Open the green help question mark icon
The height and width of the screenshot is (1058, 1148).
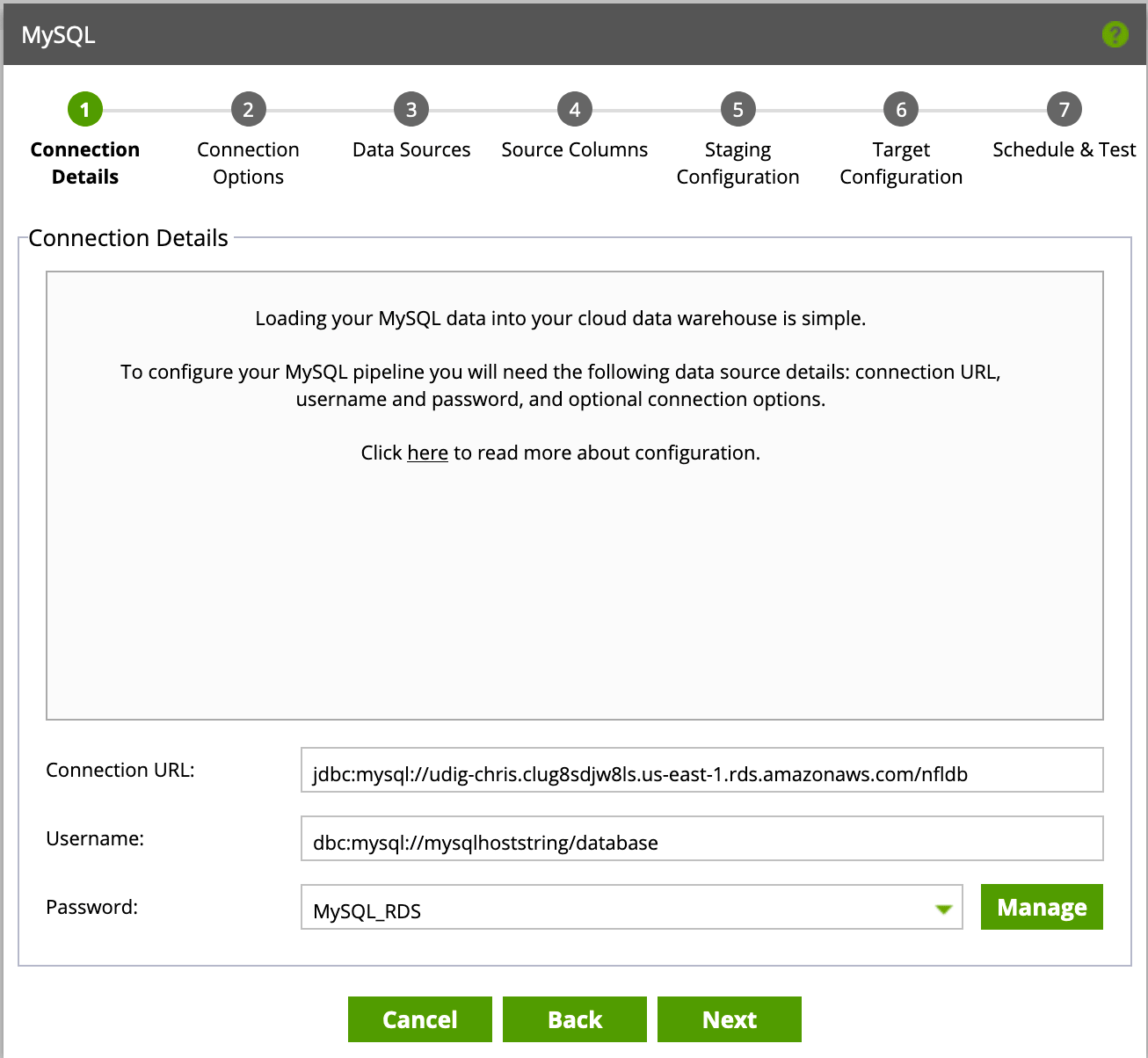click(x=1115, y=34)
